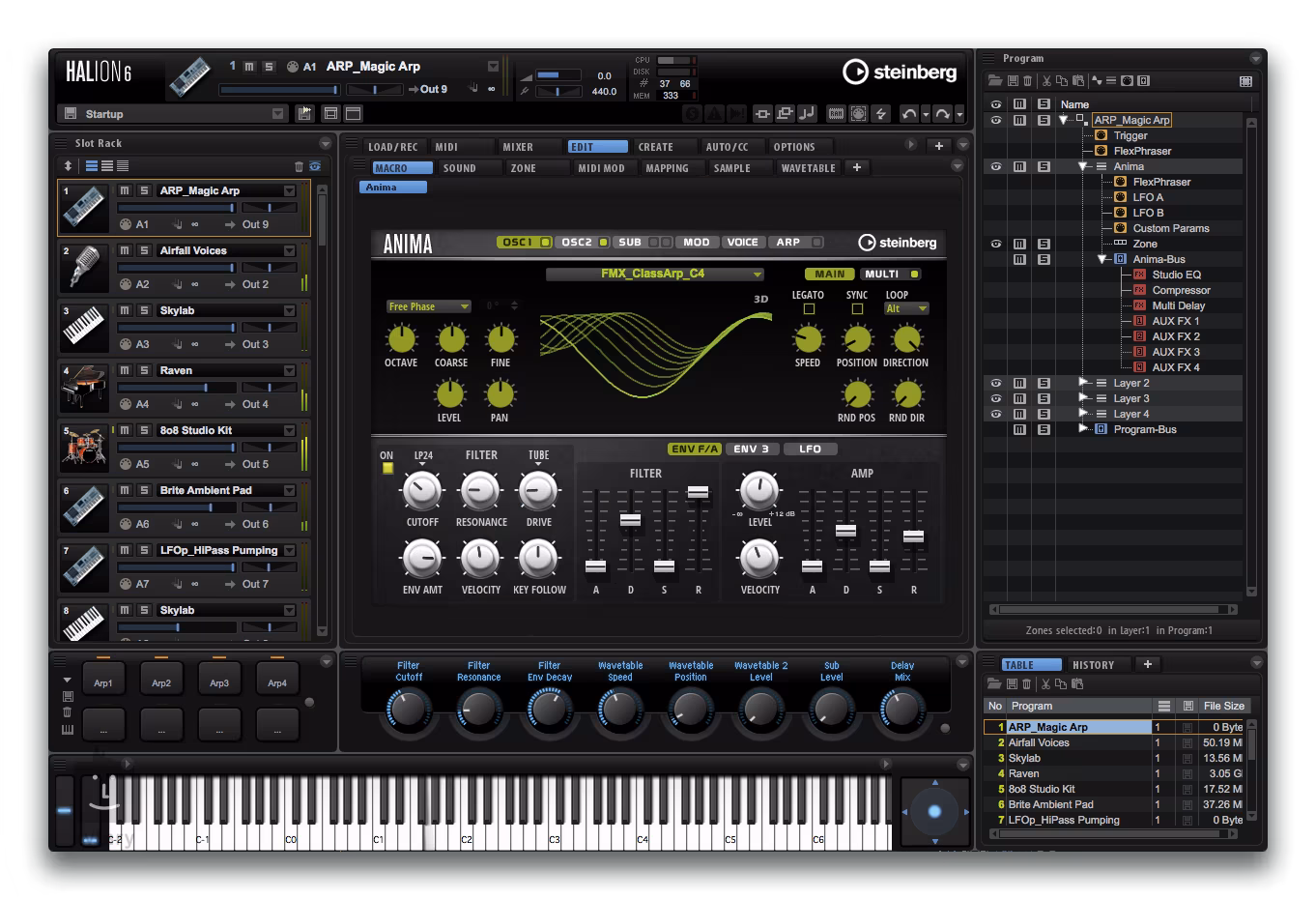Click the microphone thumbnail for Airfall Voices

(85, 268)
